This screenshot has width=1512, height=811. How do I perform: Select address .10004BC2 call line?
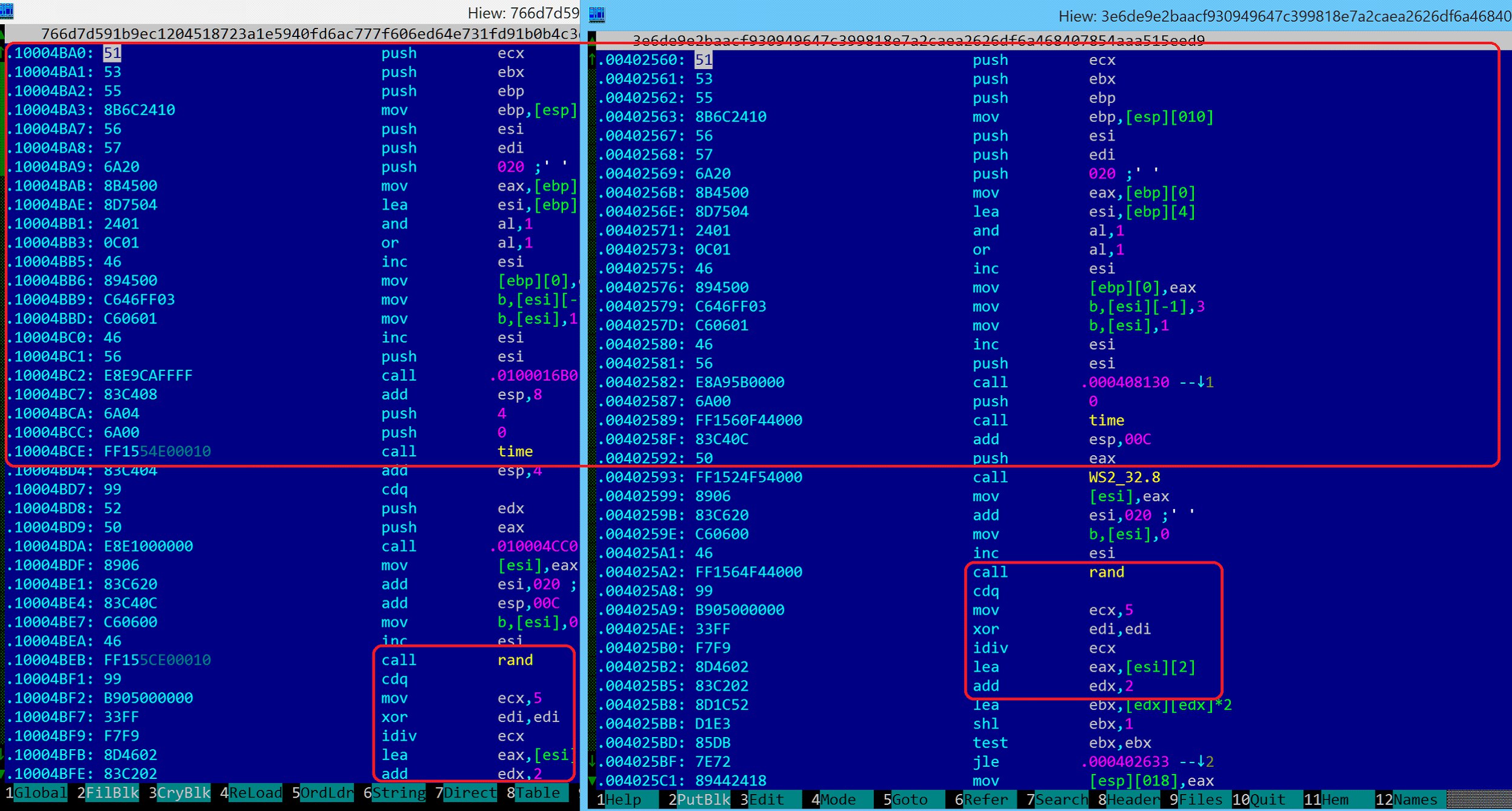(291, 376)
